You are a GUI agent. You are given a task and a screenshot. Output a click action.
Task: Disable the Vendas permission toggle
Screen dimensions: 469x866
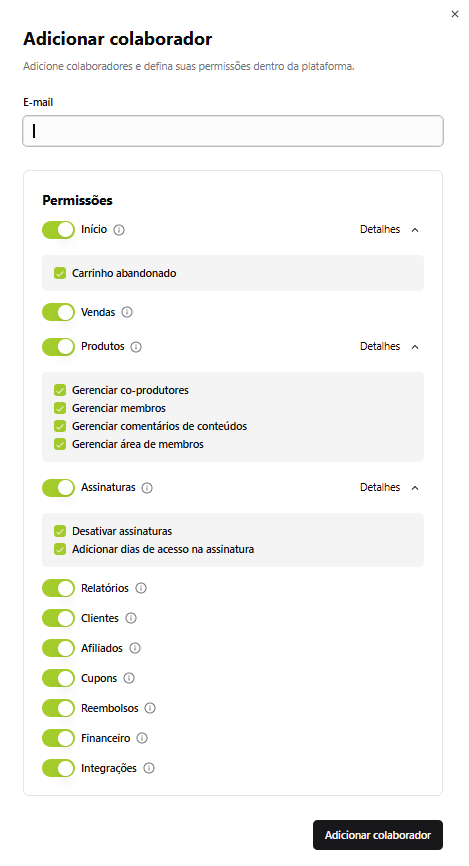58,312
